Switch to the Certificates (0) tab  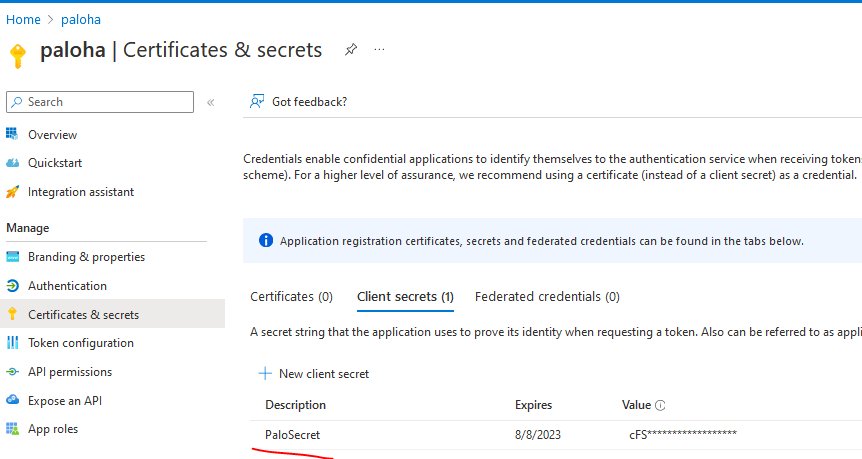pos(291,297)
